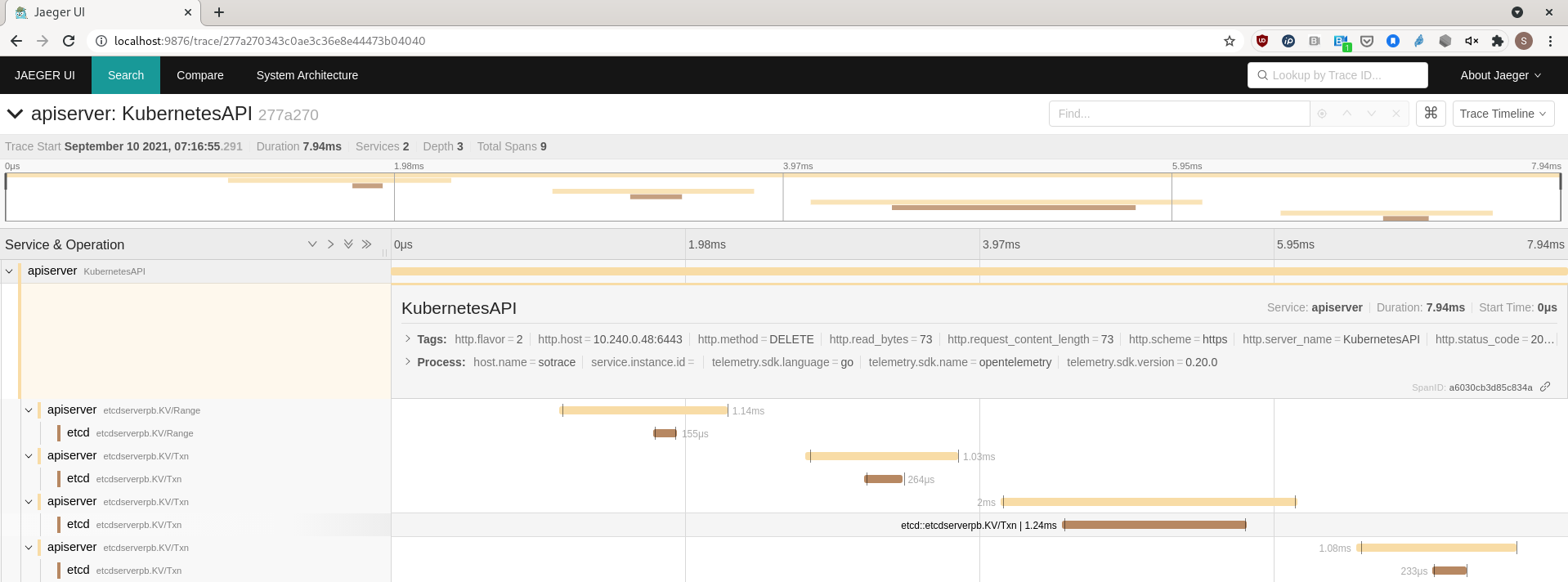The height and width of the screenshot is (582, 1568).
Task: Click the http.method DELETE tag
Action: [755, 339]
